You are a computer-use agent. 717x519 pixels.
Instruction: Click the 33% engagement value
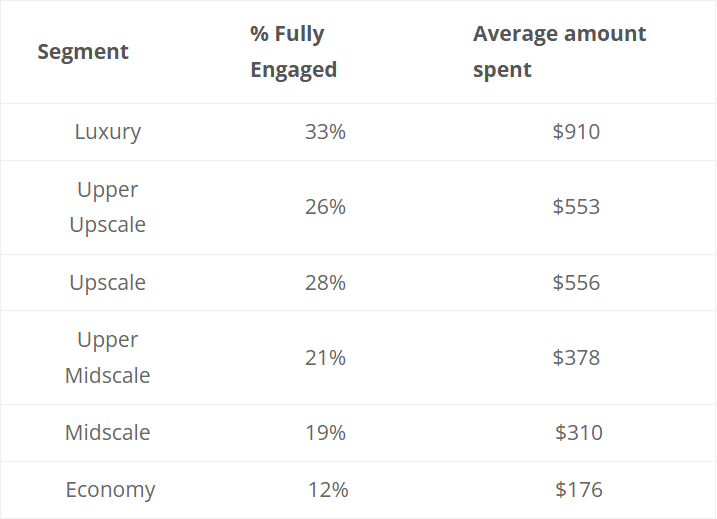pos(325,132)
